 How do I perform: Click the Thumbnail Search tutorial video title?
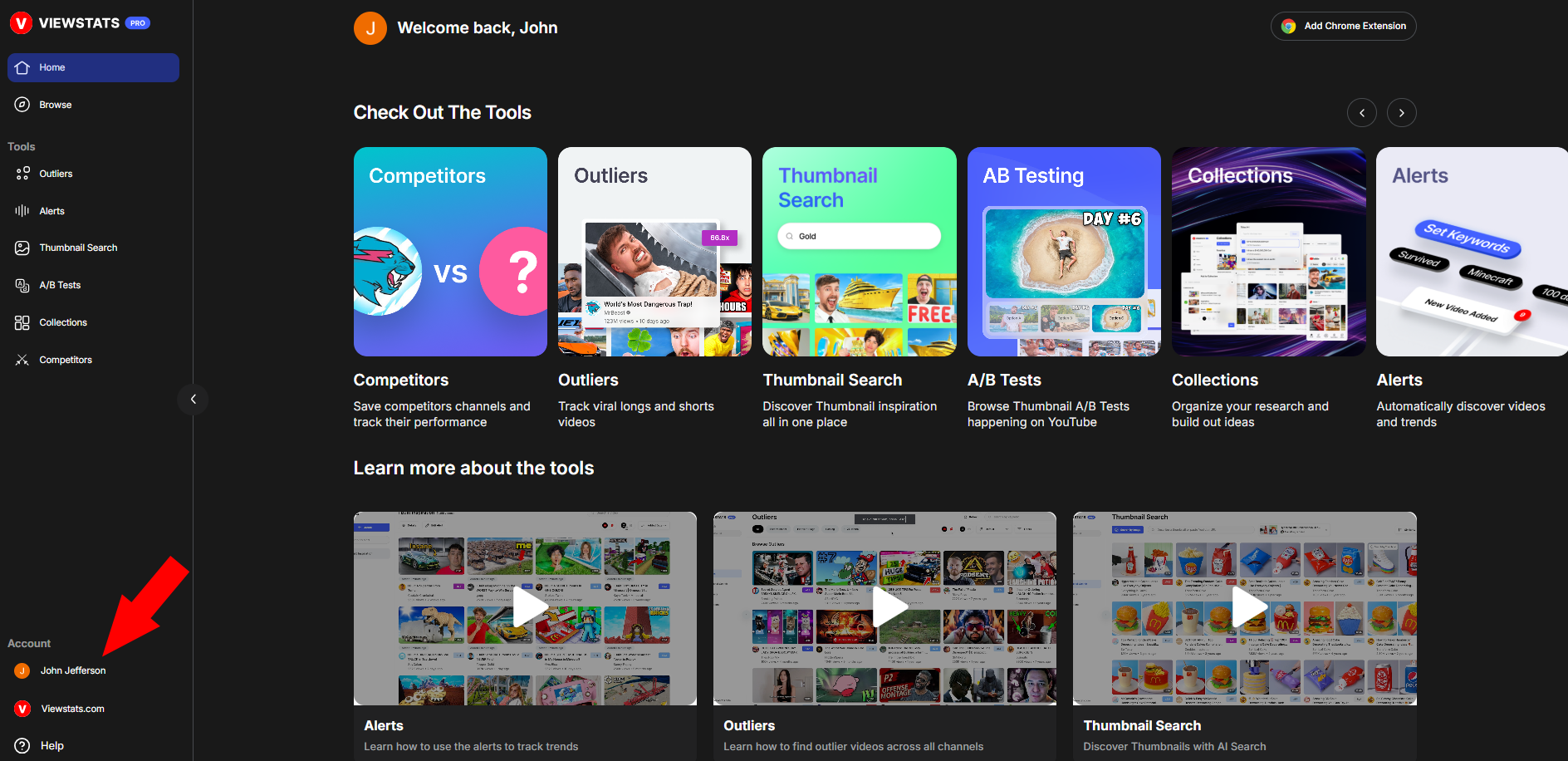[1142, 725]
